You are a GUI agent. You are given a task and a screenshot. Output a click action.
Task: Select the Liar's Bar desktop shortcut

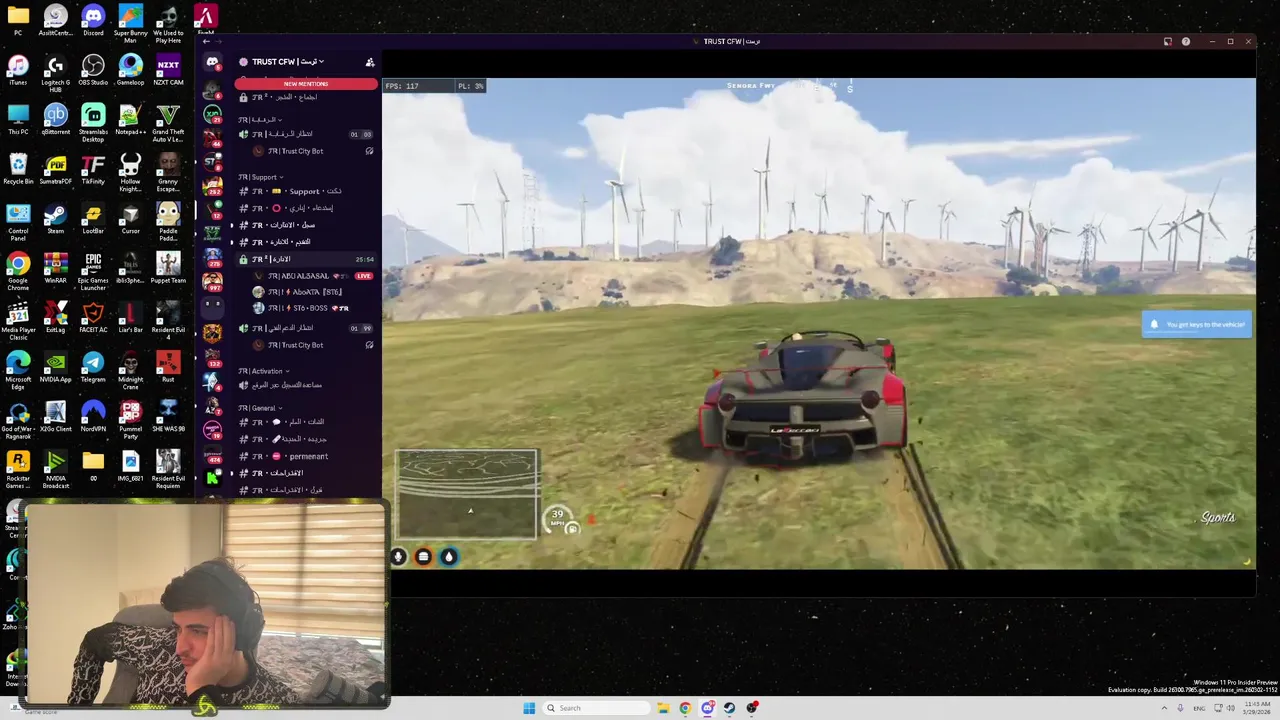coord(130,317)
